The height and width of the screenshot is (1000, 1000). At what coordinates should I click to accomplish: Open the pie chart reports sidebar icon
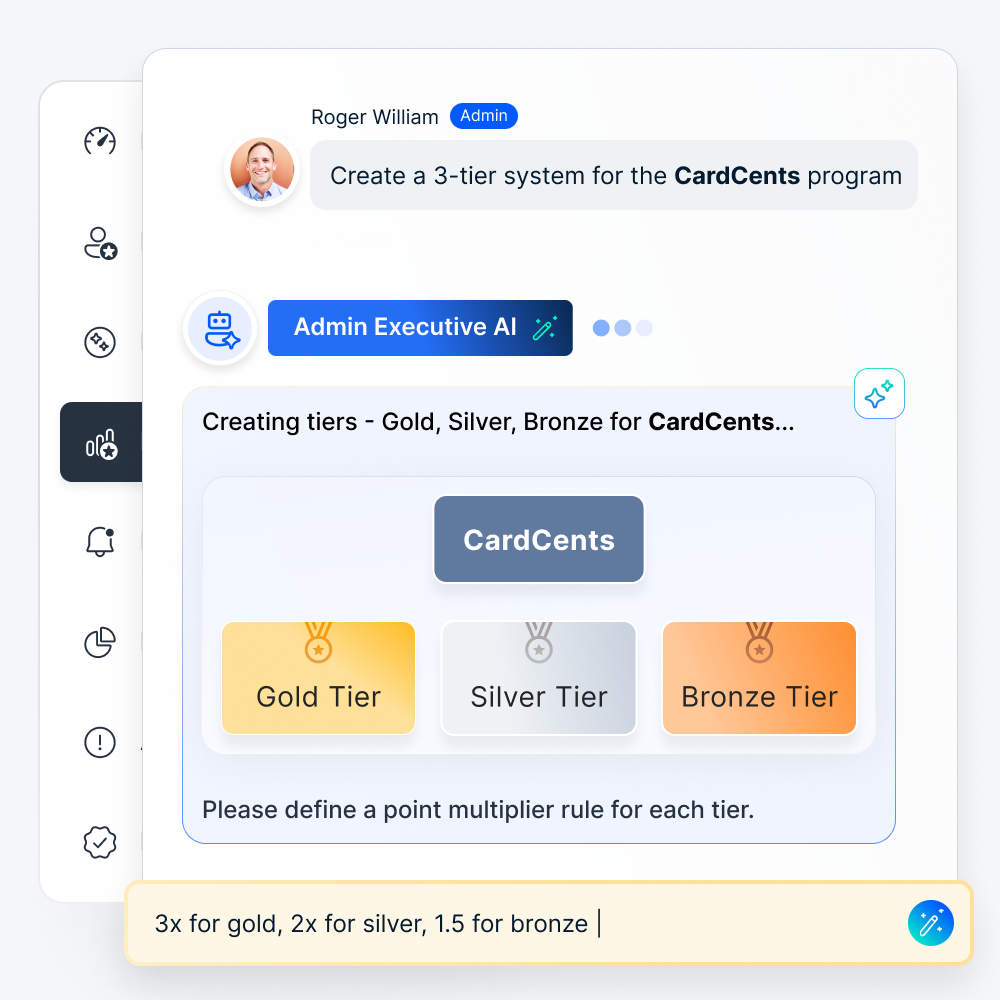[100, 642]
